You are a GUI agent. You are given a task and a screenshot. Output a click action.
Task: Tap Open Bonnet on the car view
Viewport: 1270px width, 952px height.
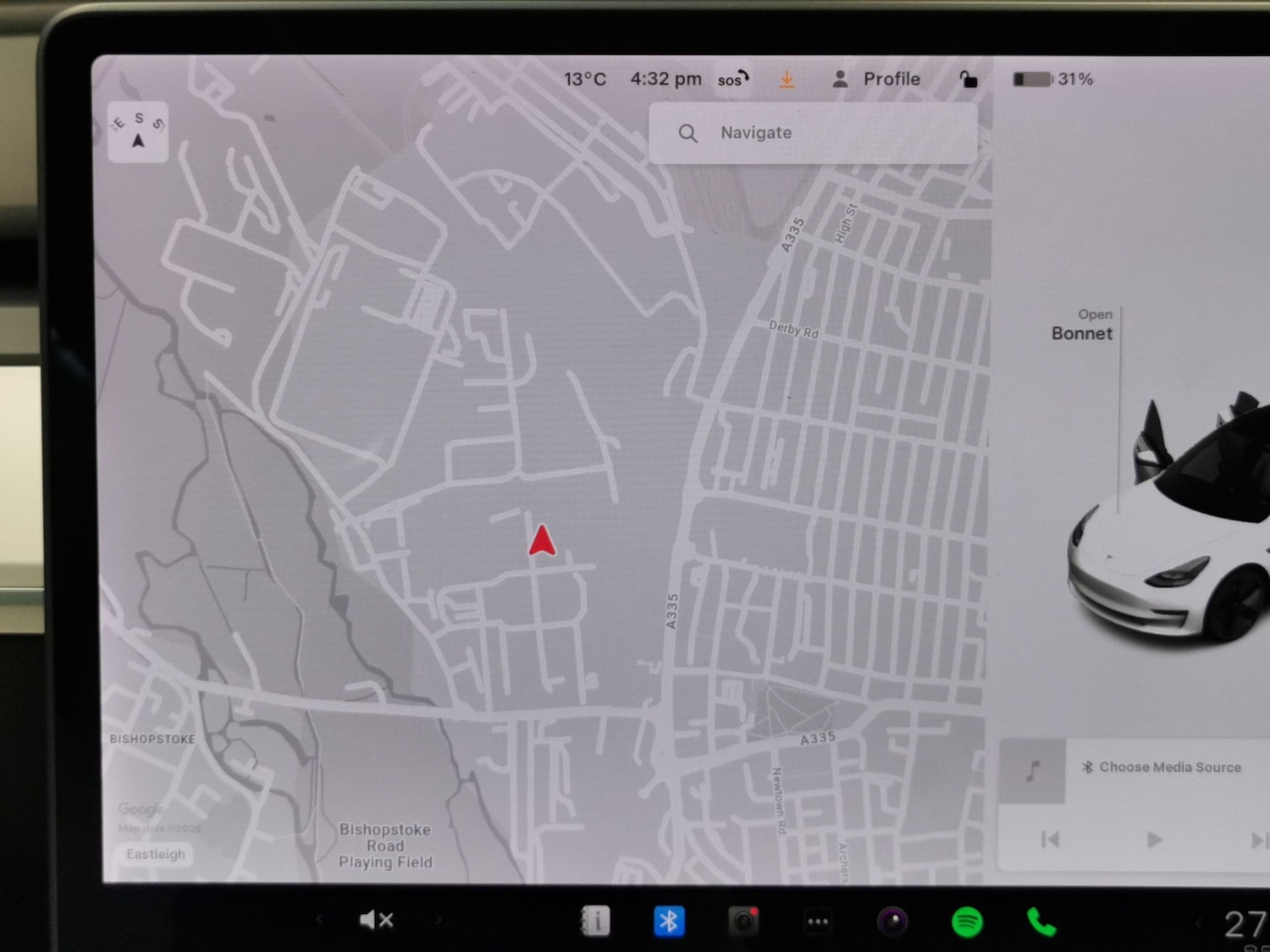point(1081,326)
